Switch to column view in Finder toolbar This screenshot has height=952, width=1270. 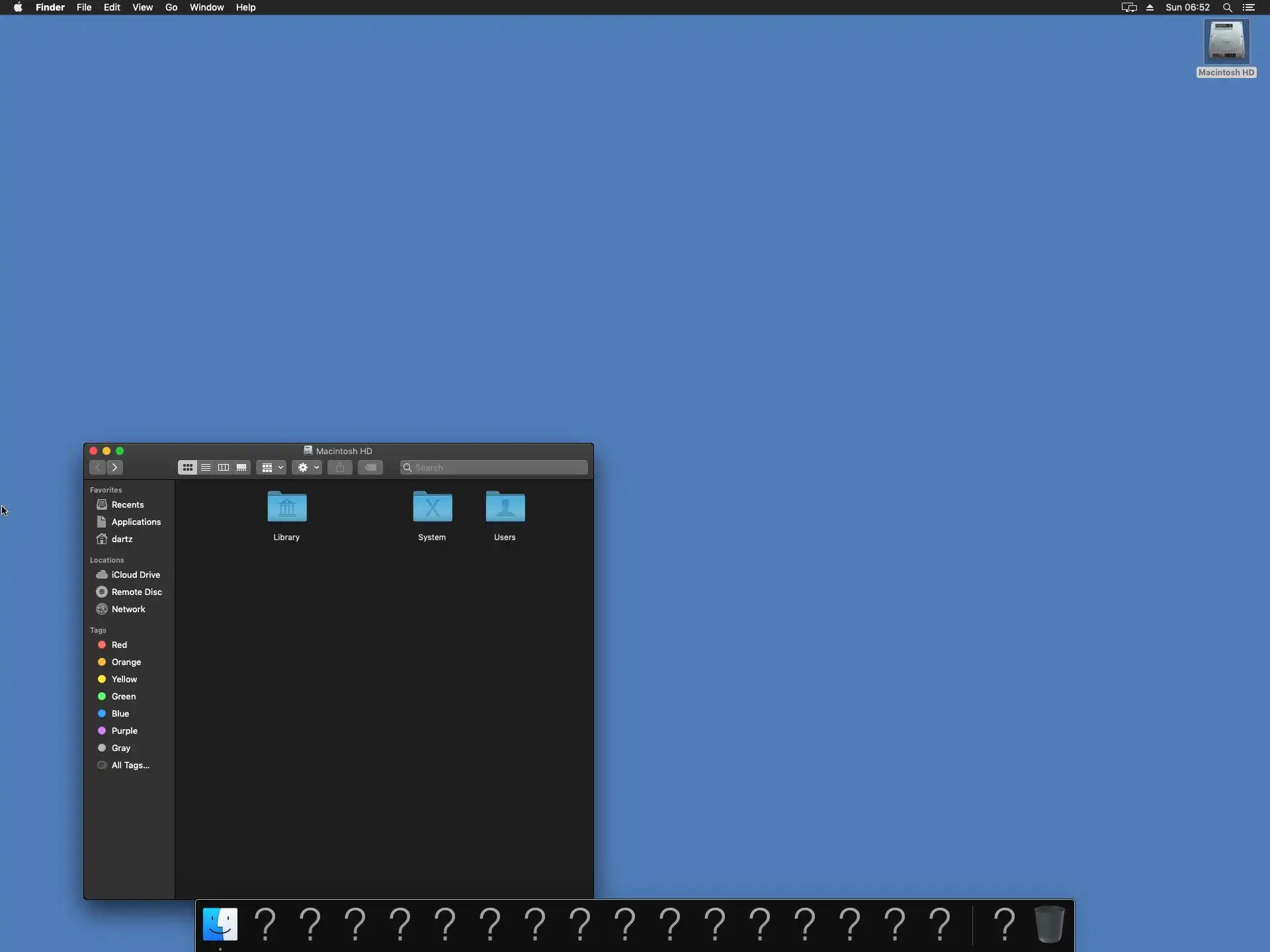(224, 467)
